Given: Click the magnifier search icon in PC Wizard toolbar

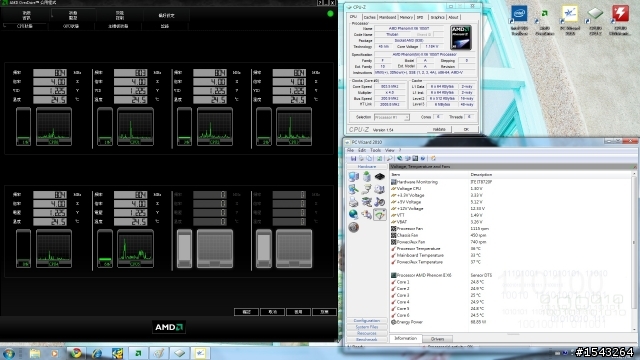Looking at the screenshot, I should 389,158.
